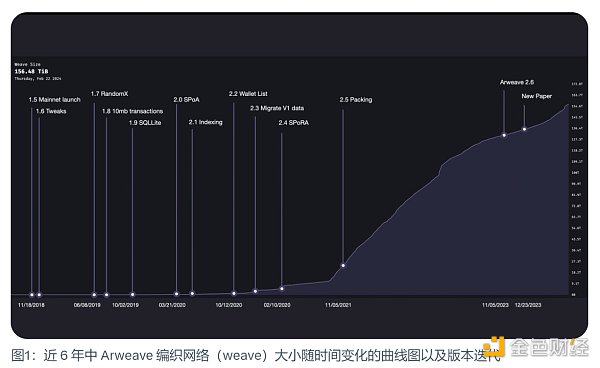This screenshot has height=368, width=600.
Task: Click the timeline dot below 1.5 Mainnet launch
Action: click(x=32, y=295)
